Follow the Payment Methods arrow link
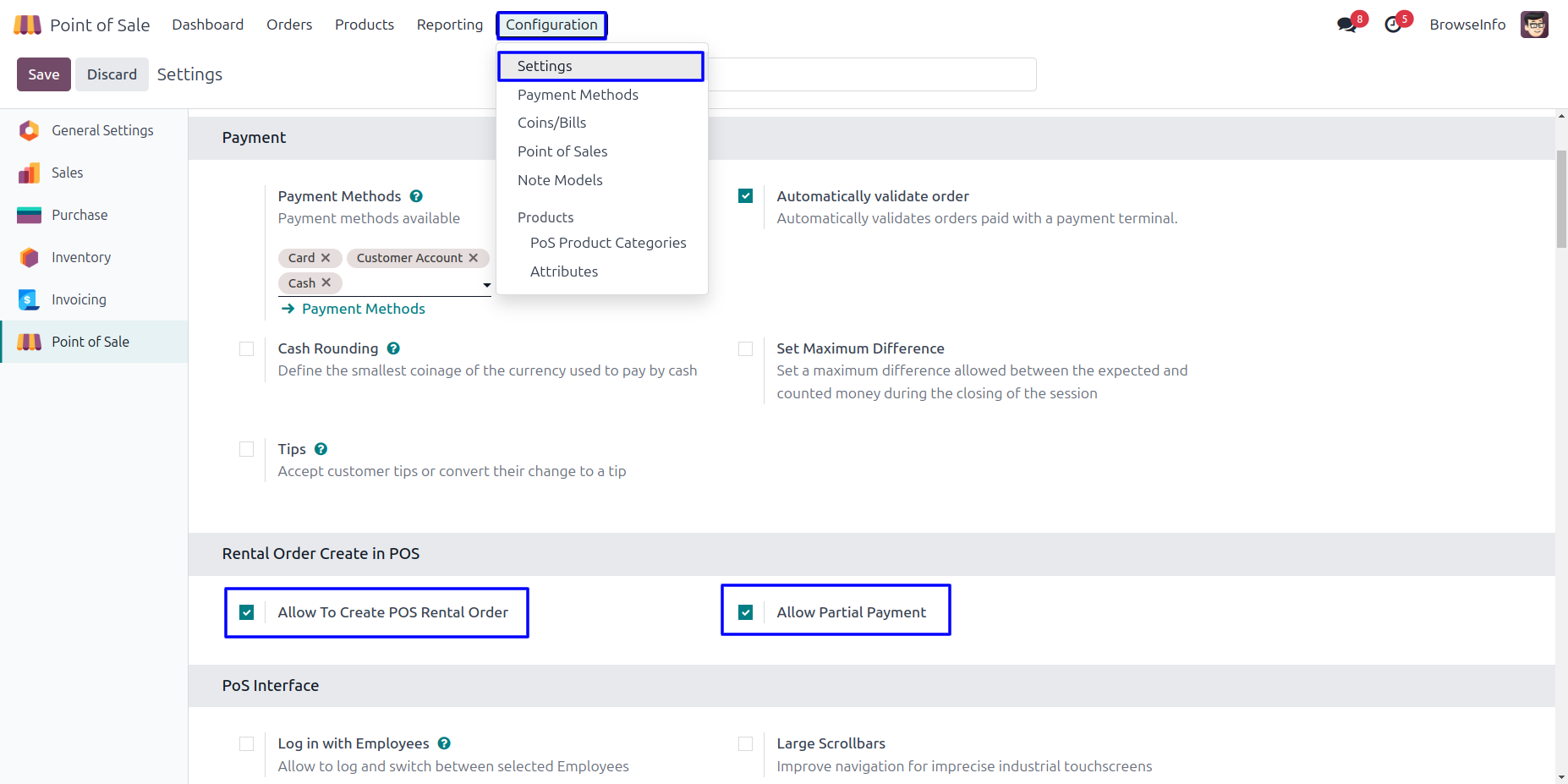This screenshot has width=1568, height=784. tap(363, 309)
